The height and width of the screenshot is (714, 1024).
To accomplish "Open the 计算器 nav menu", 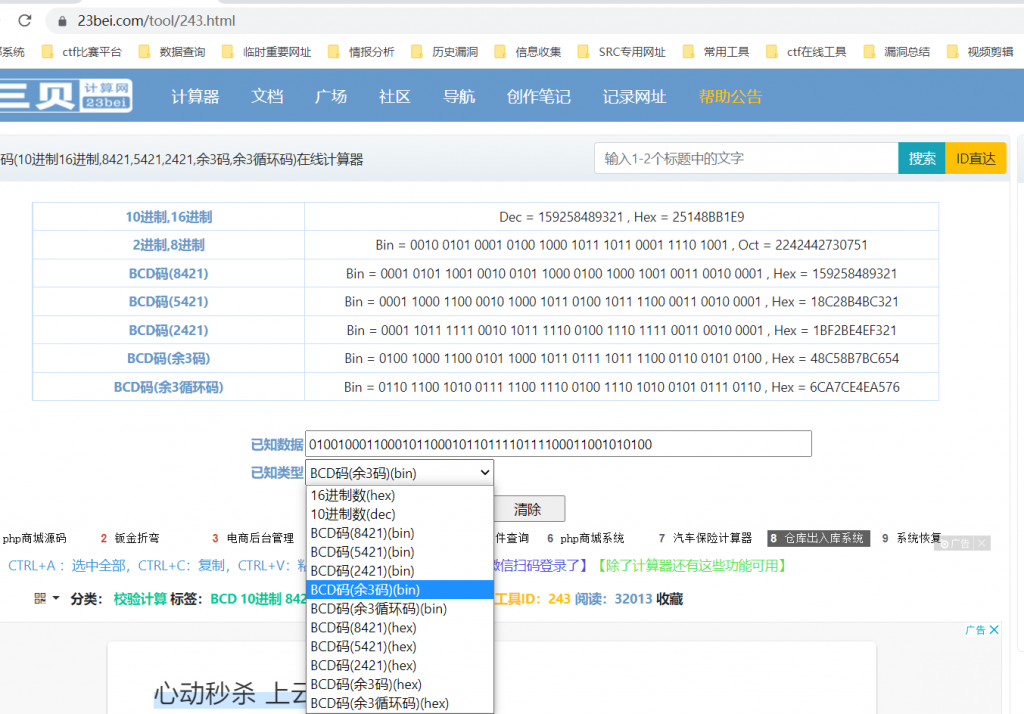I will click(195, 97).
